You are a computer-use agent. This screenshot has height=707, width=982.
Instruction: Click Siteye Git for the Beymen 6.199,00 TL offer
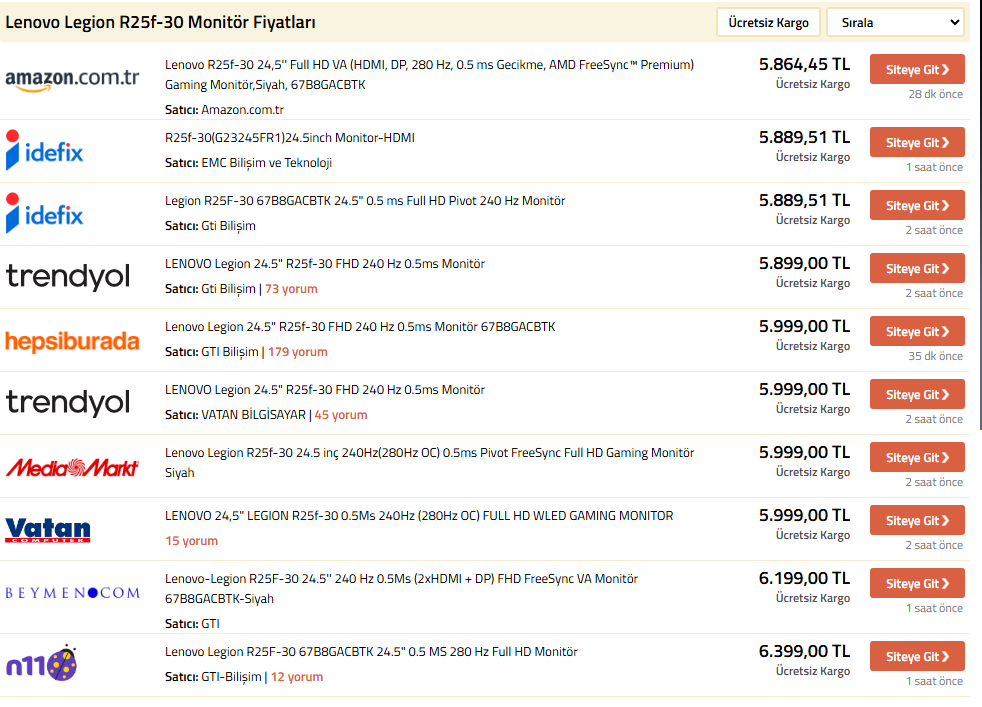917,584
